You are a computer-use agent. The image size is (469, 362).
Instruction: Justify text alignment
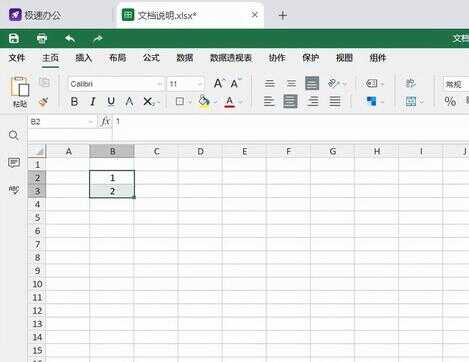coord(335,101)
